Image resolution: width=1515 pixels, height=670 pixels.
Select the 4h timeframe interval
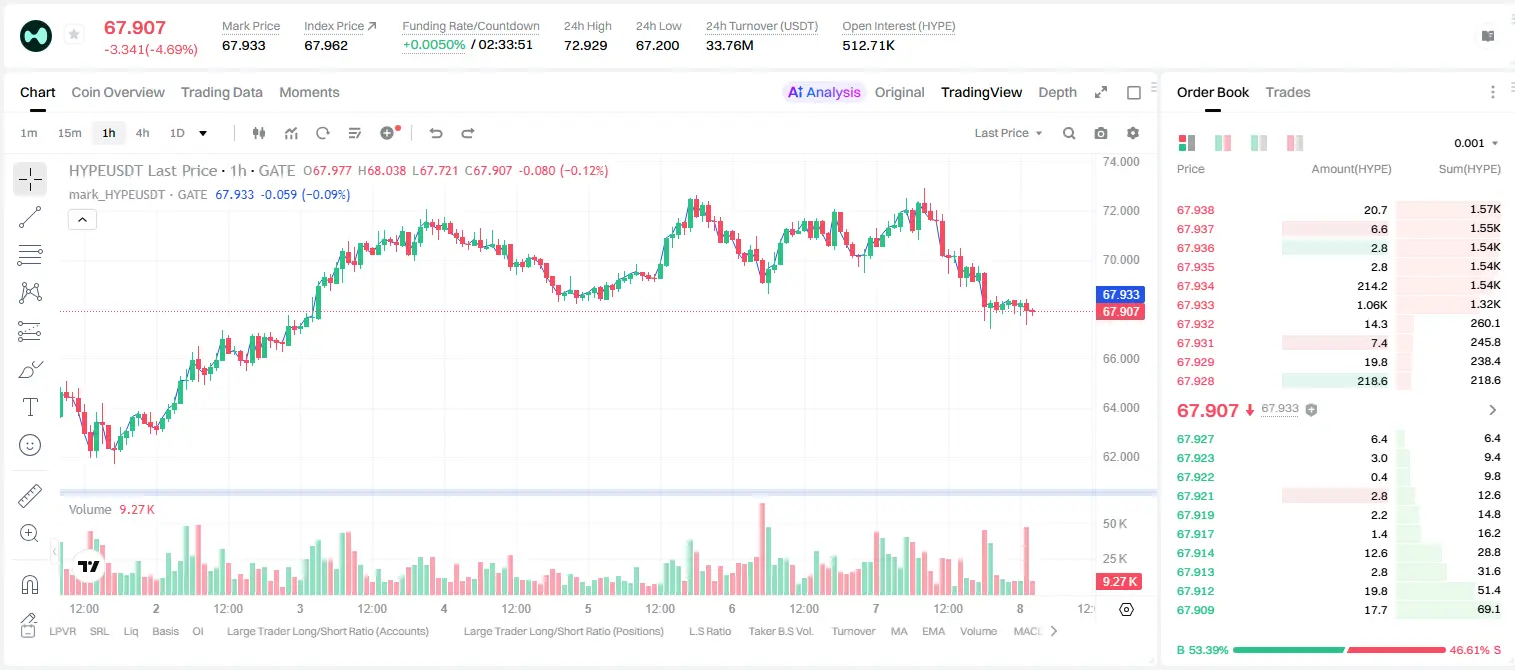click(142, 133)
